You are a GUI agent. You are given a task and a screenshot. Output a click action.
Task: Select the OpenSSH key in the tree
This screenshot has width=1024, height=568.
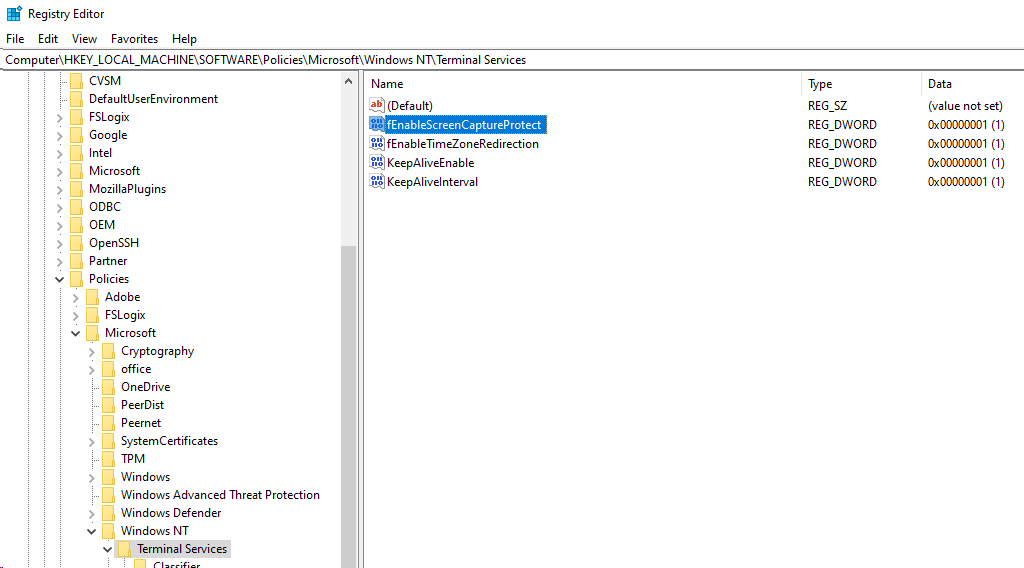pos(113,243)
